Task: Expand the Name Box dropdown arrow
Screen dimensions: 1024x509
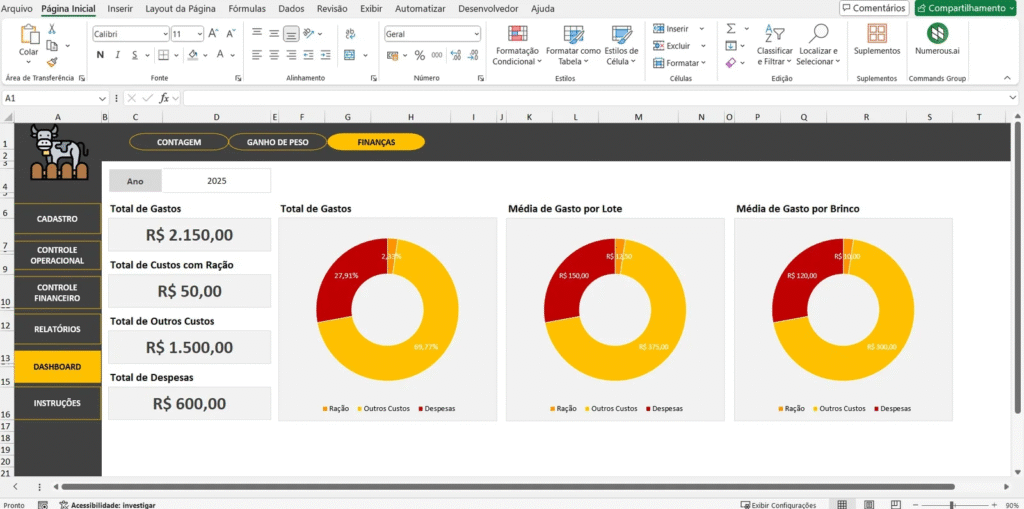Action: coord(103,99)
